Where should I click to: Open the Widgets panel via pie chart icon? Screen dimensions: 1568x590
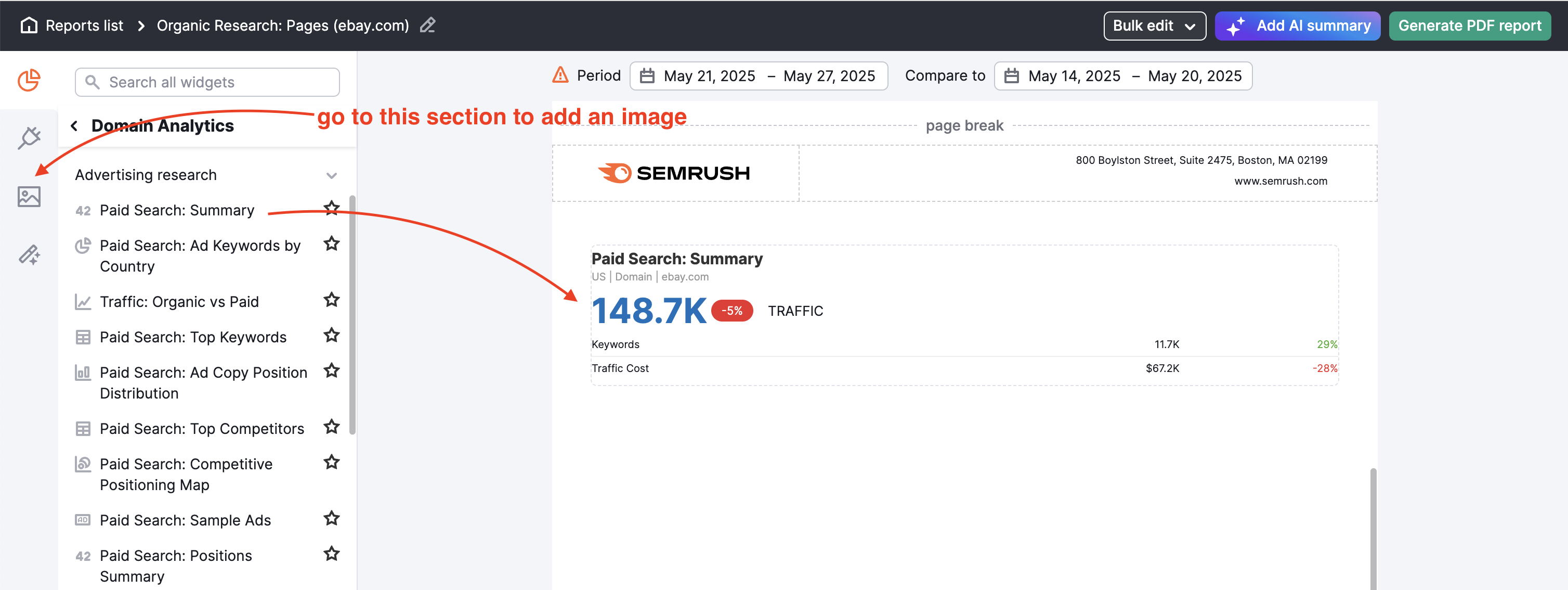[29, 79]
